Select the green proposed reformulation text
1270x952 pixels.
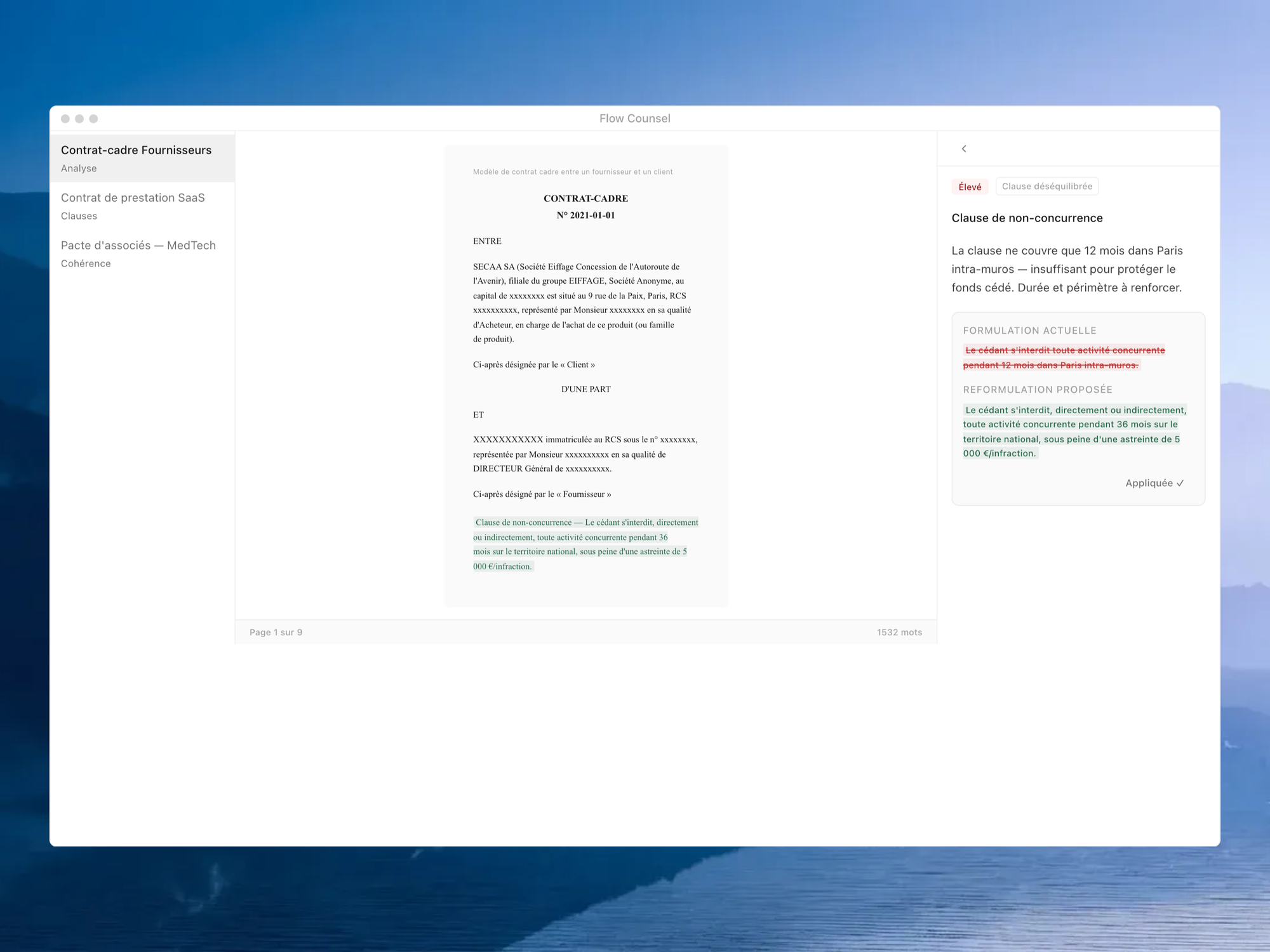(1074, 432)
